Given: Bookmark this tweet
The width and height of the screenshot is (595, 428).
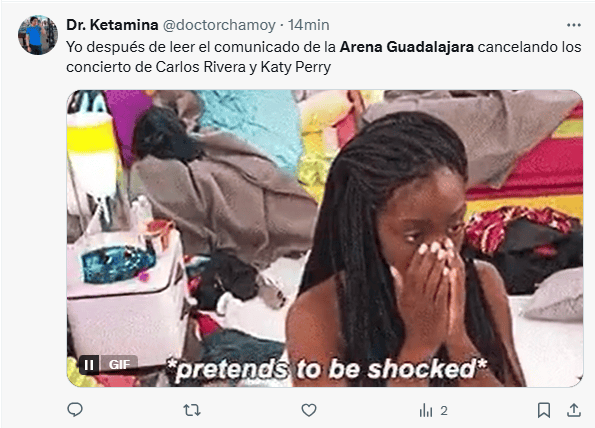Looking at the screenshot, I should pos(544,410).
